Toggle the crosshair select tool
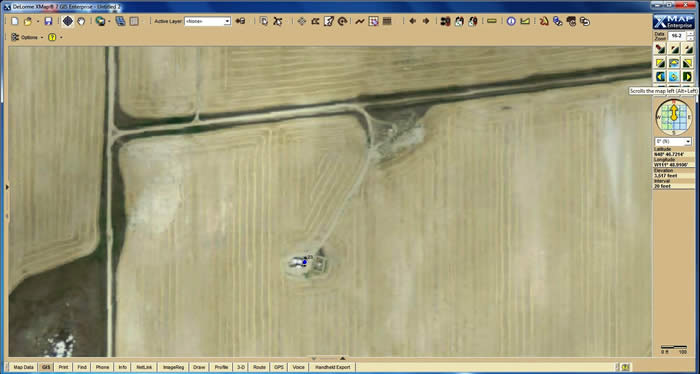Viewport: 700px width, 374px height. pyautogui.click(x=67, y=21)
